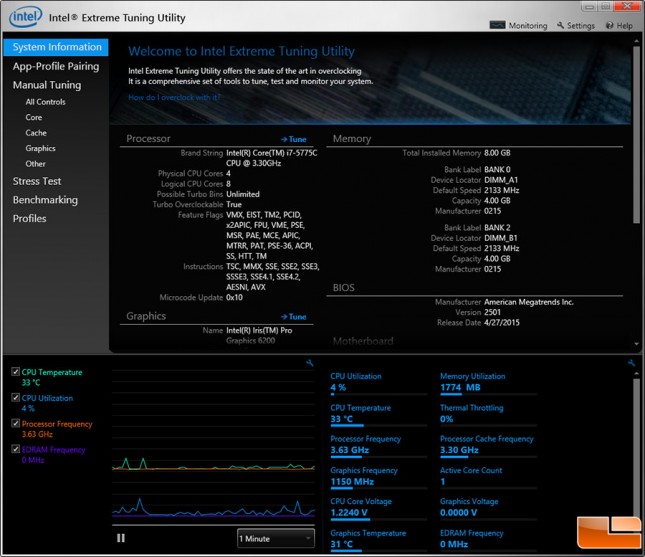
Task: Open Benchmarking section
Action: (45, 200)
